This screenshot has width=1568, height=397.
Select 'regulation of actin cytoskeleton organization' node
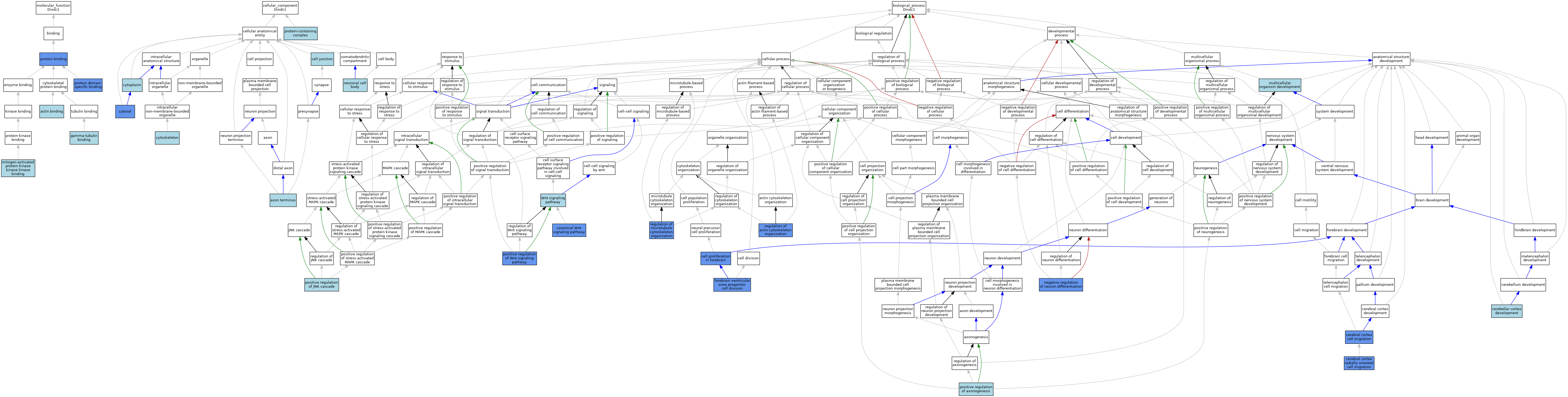click(x=775, y=230)
